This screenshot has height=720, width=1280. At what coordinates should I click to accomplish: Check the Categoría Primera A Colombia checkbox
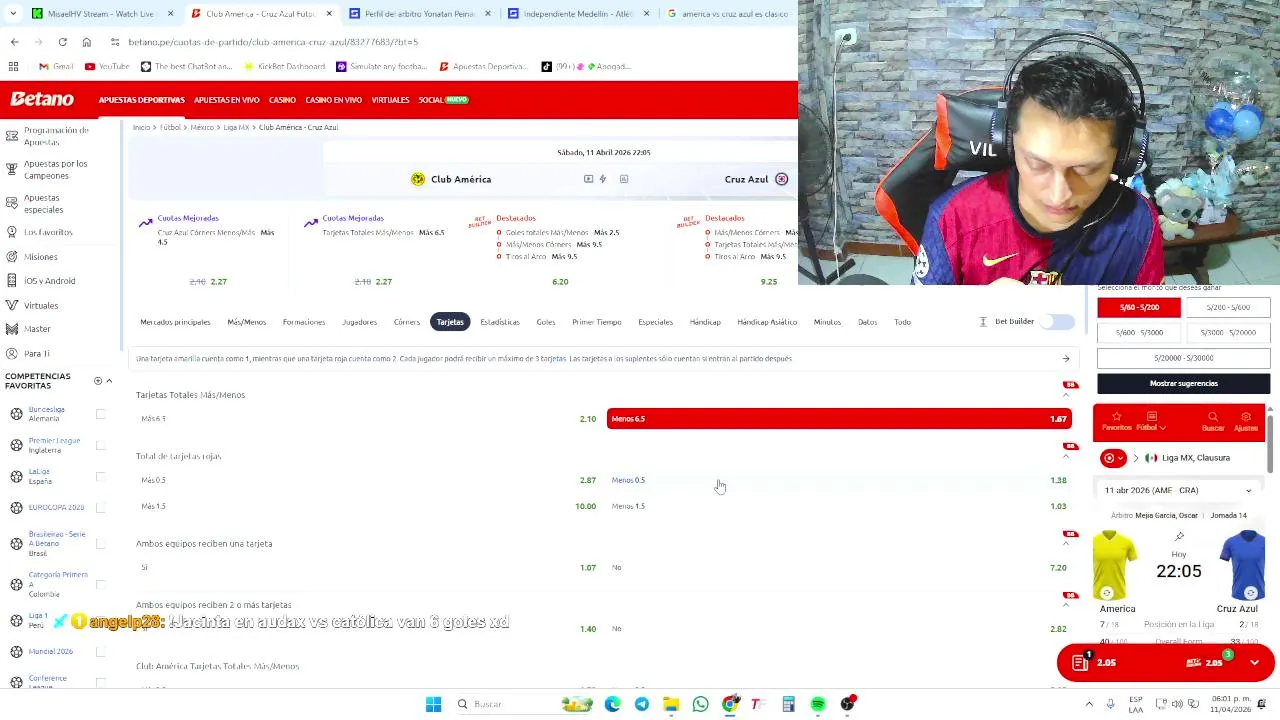click(100, 584)
